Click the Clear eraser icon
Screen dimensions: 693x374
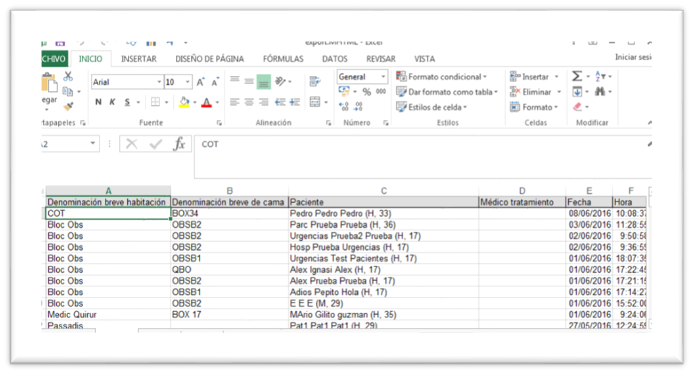[577, 107]
